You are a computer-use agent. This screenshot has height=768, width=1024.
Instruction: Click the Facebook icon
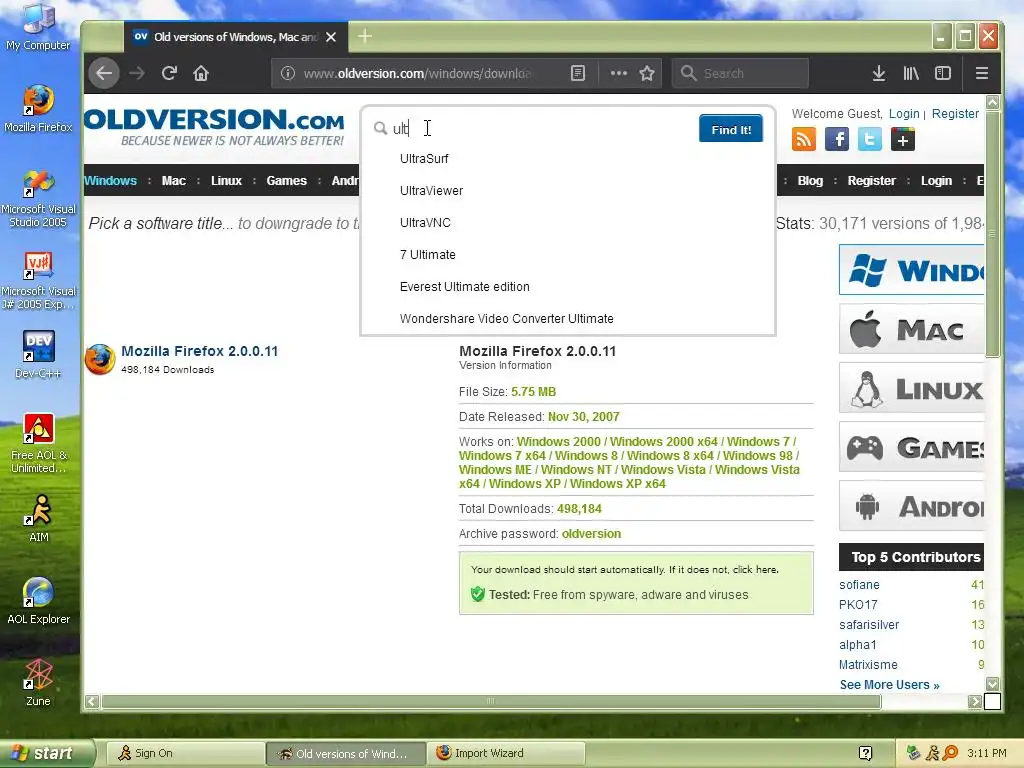click(837, 139)
